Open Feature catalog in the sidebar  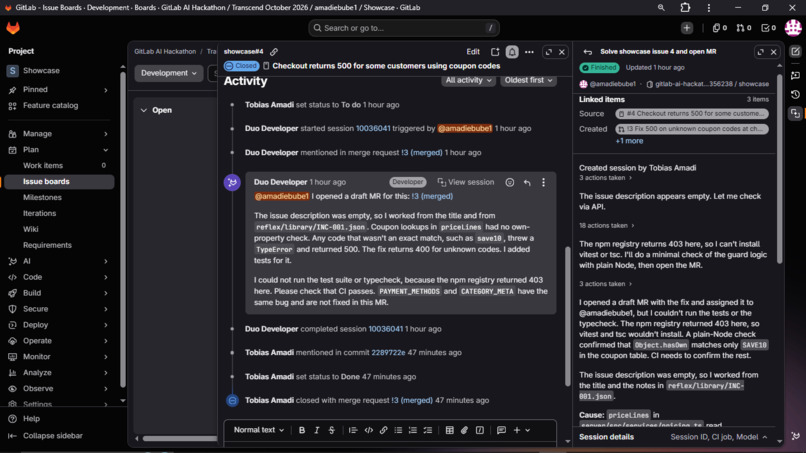click(x=59, y=105)
